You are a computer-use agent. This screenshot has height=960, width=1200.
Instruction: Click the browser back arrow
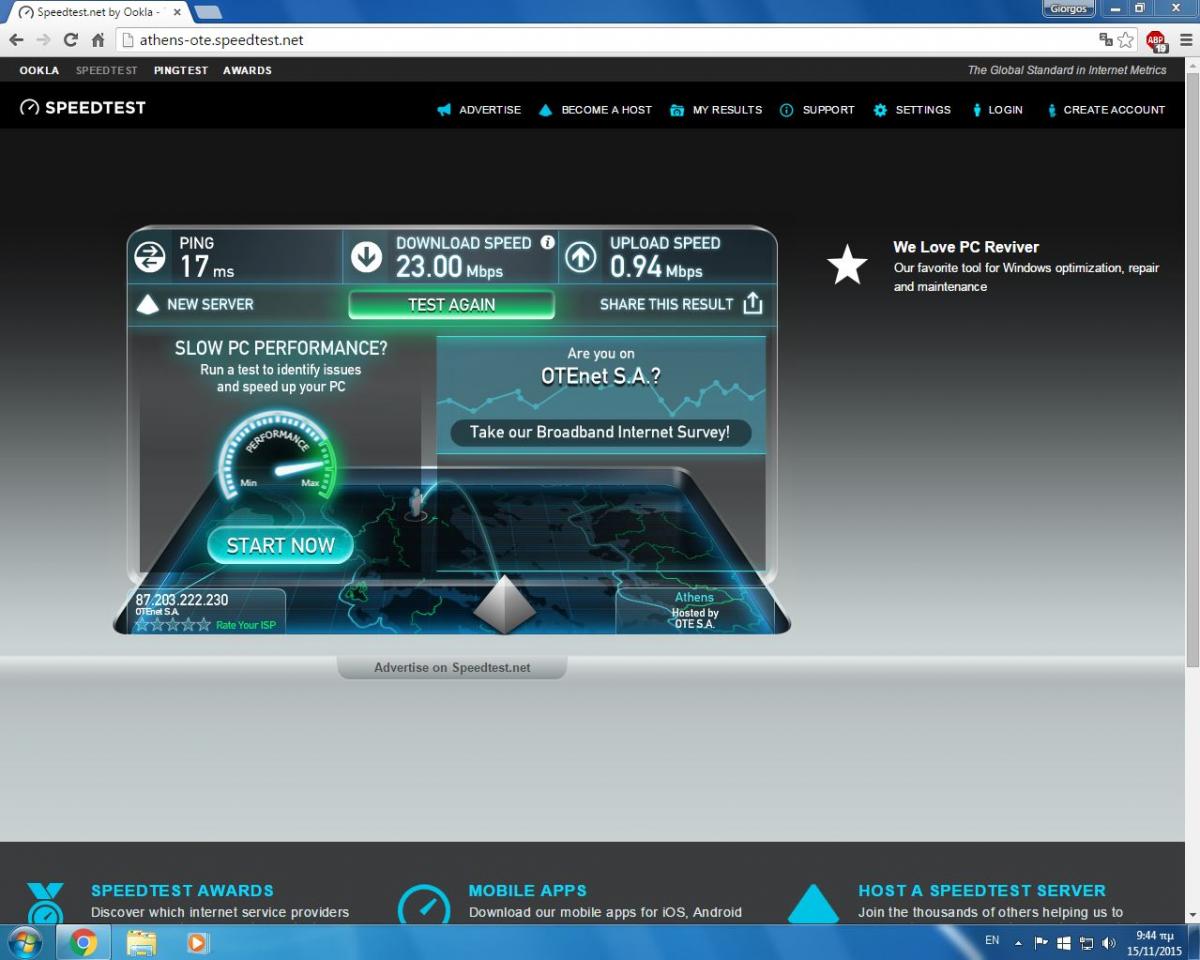click(16, 40)
